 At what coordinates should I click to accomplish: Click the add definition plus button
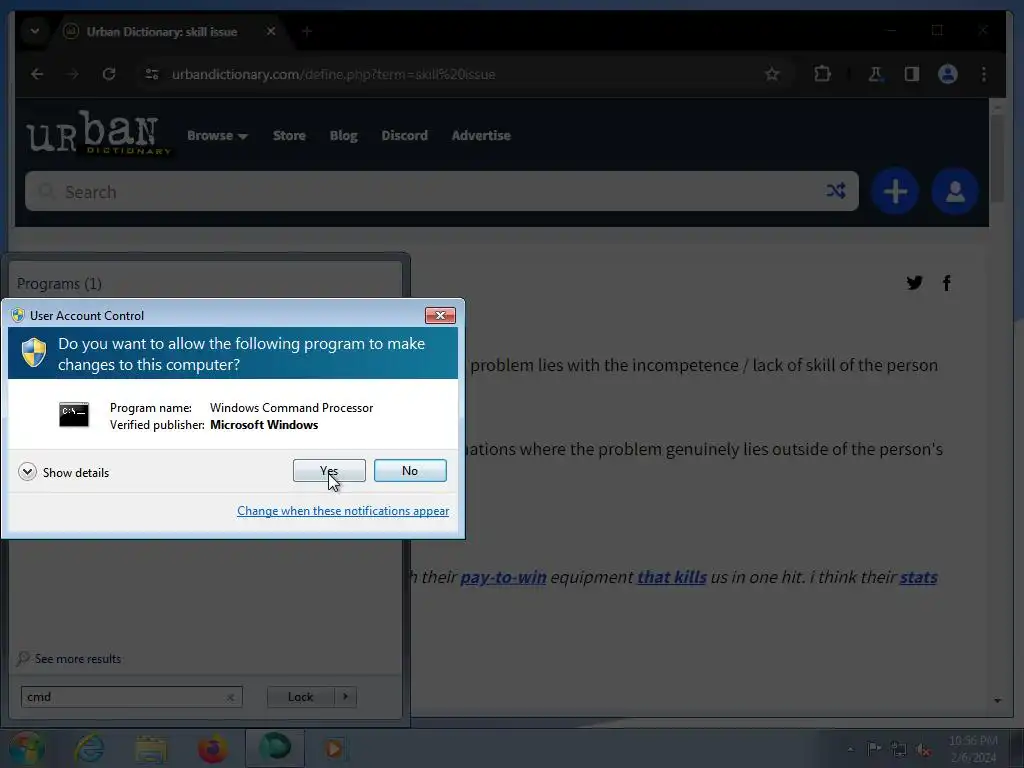(895, 191)
